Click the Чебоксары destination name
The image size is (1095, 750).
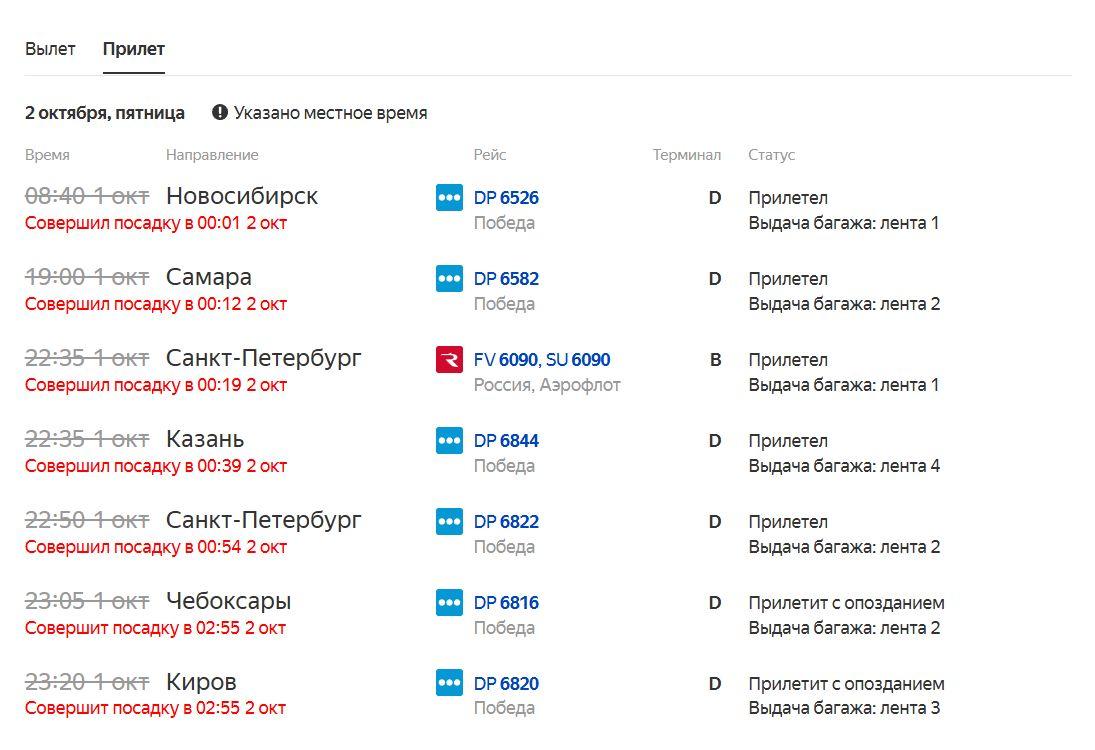coord(228,601)
